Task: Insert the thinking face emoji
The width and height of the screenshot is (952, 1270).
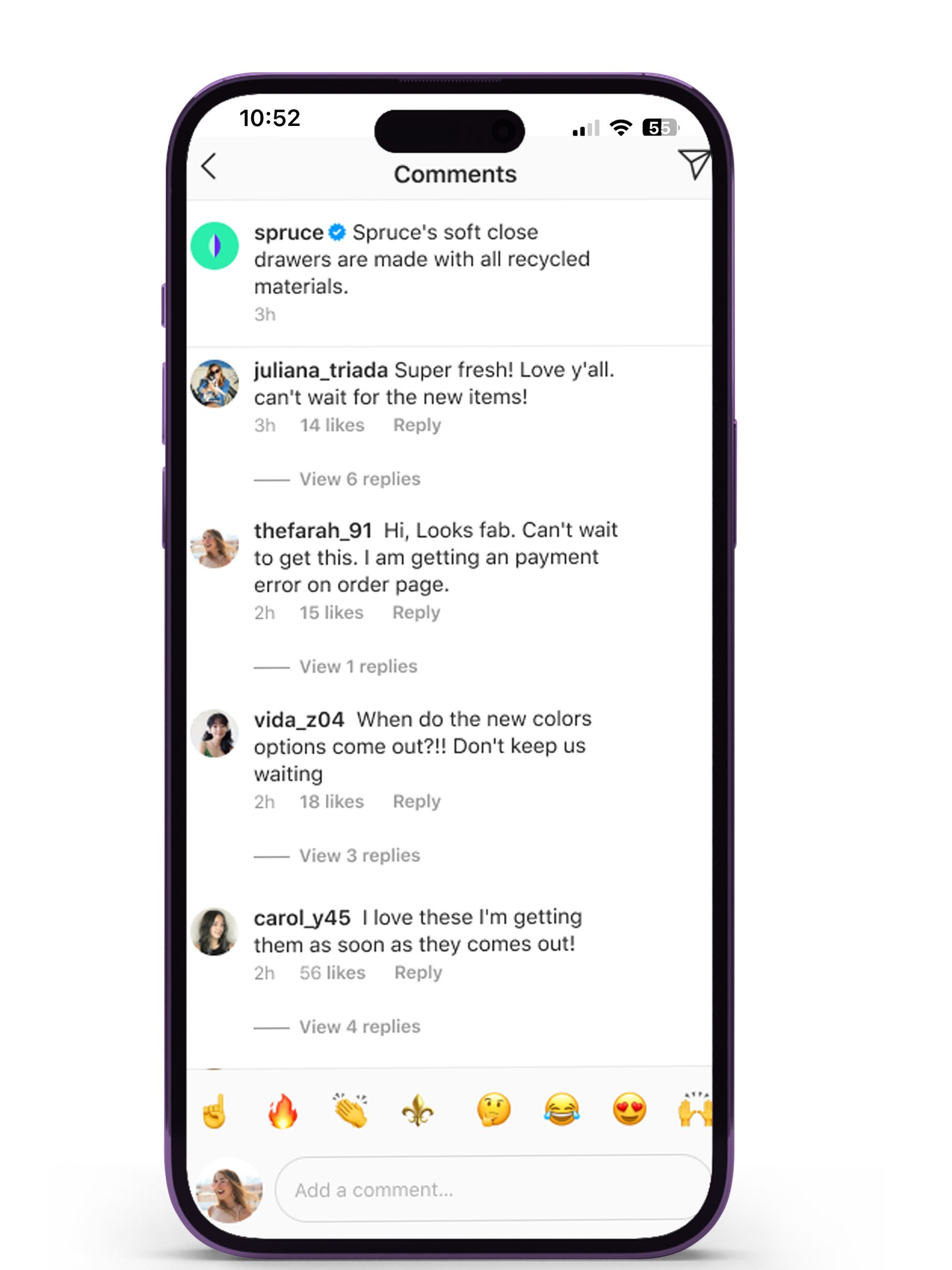Action: click(494, 1109)
